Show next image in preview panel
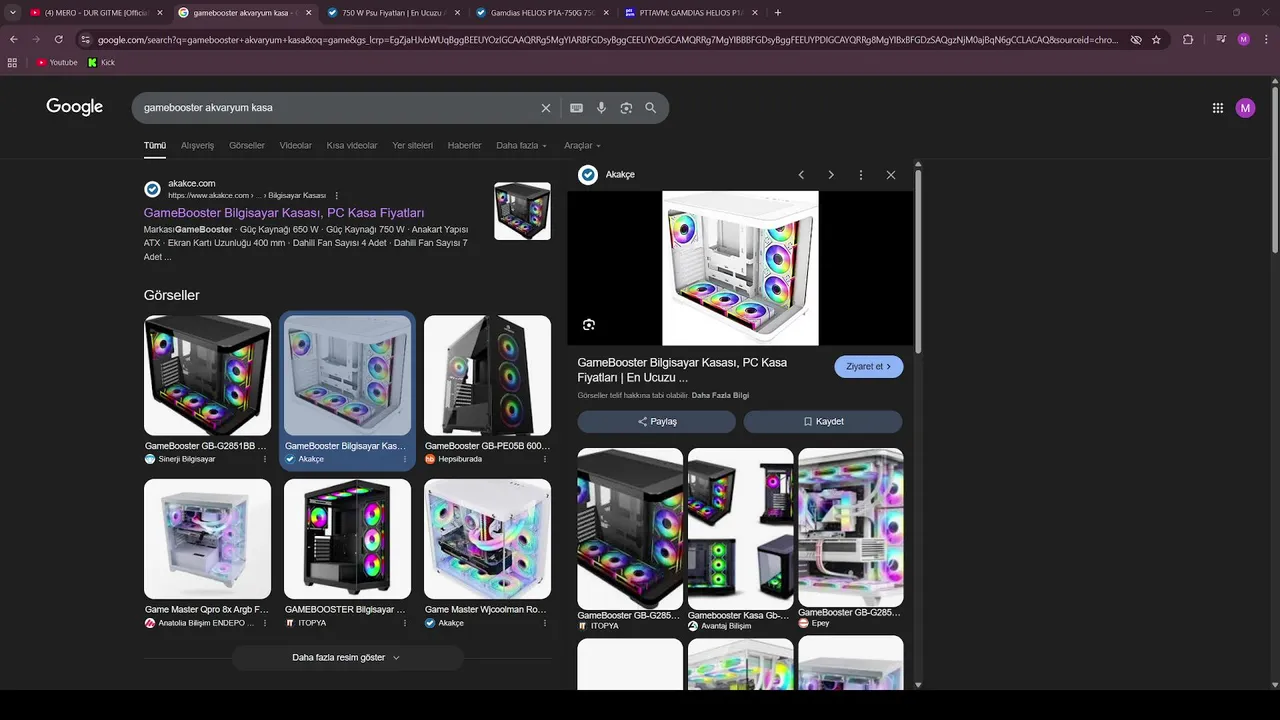 (x=831, y=175)
